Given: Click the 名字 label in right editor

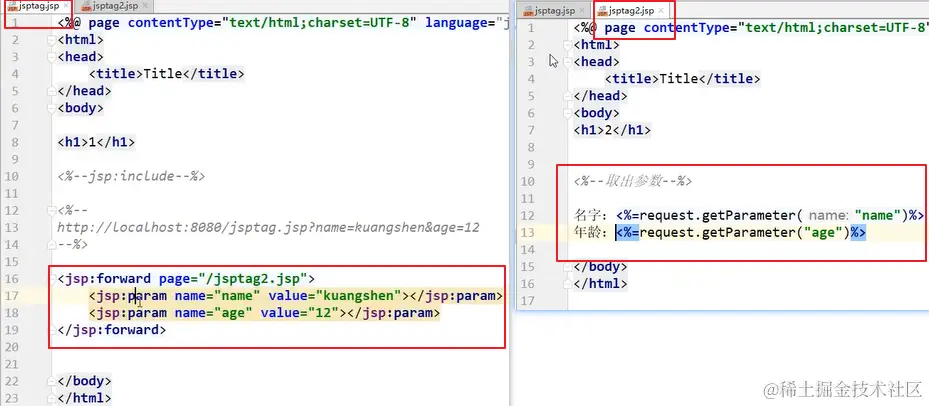Looking at the screenshot, I should 590,216.
